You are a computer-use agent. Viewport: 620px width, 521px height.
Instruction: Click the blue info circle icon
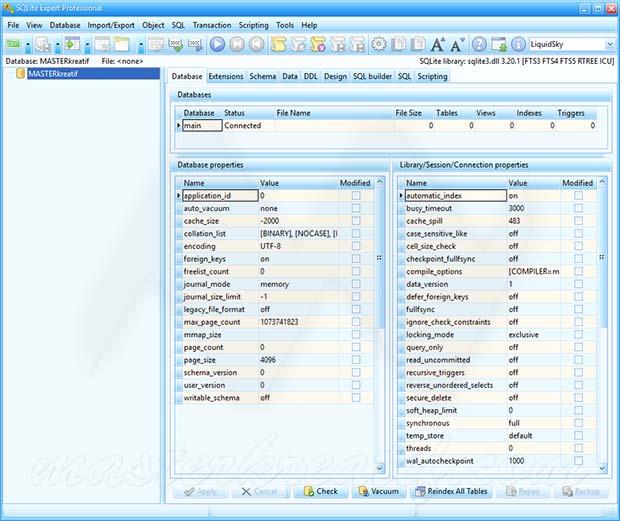pos(518,44)
